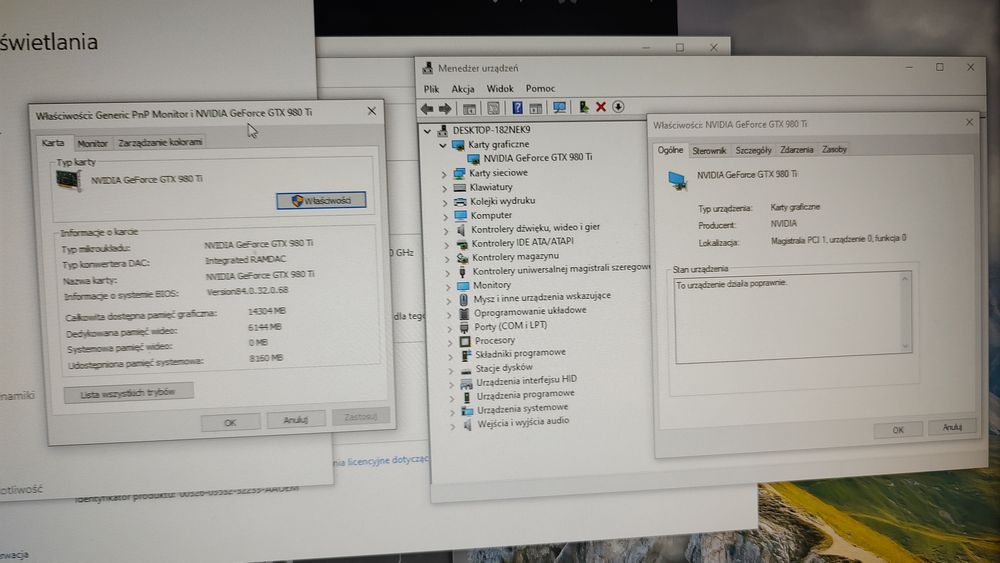Click Lista wszystkich trybów button
Image resolution: width=1000 pixels, height=563 pixels.
(128, 393)
